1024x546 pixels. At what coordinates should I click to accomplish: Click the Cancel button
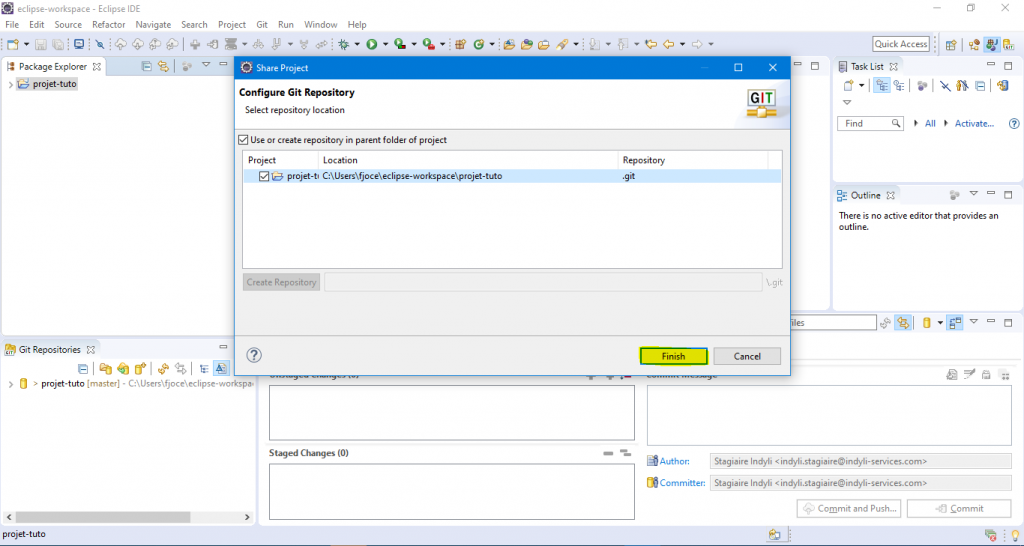[x=747, y=356]
